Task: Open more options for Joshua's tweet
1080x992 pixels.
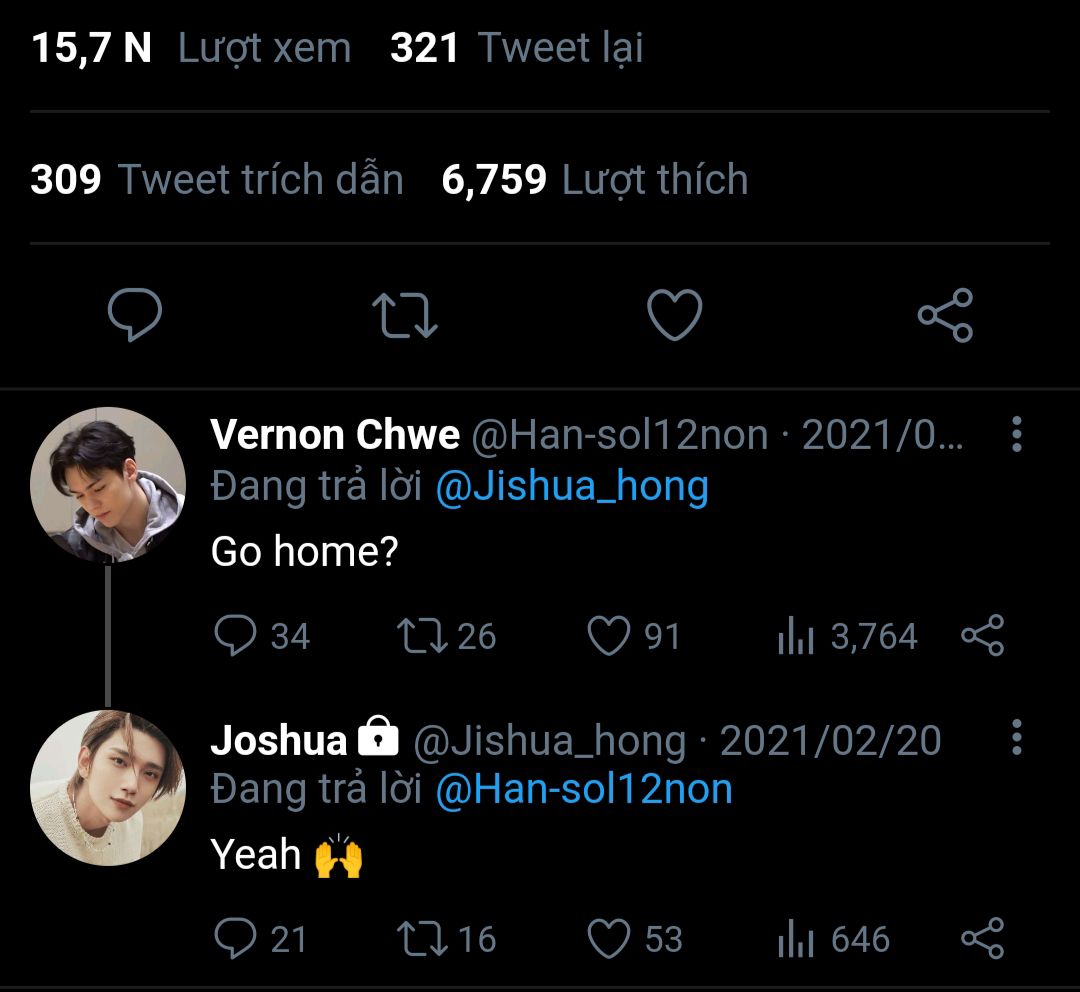Action: coord(1016,738)
